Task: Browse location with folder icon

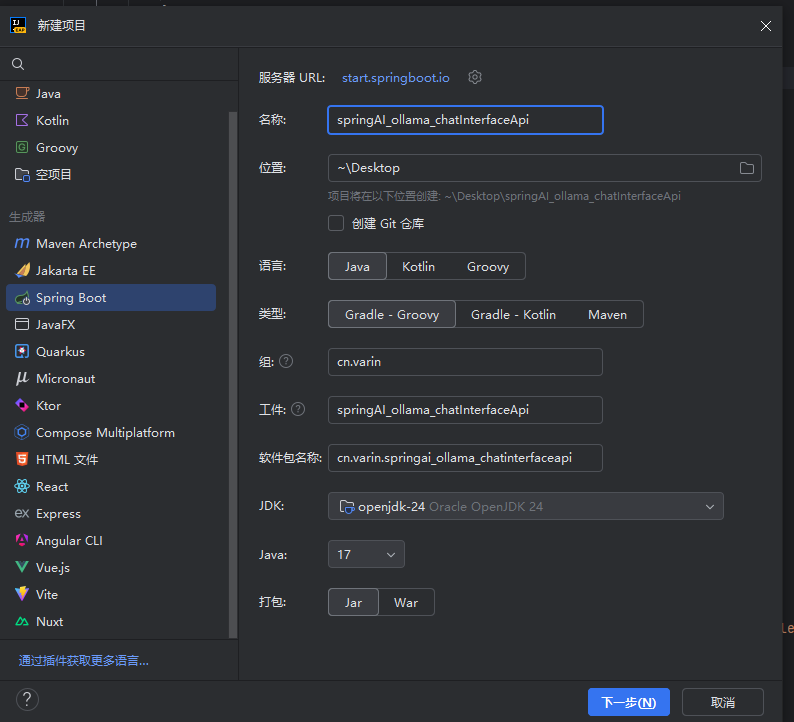Action: coord(746,168)
